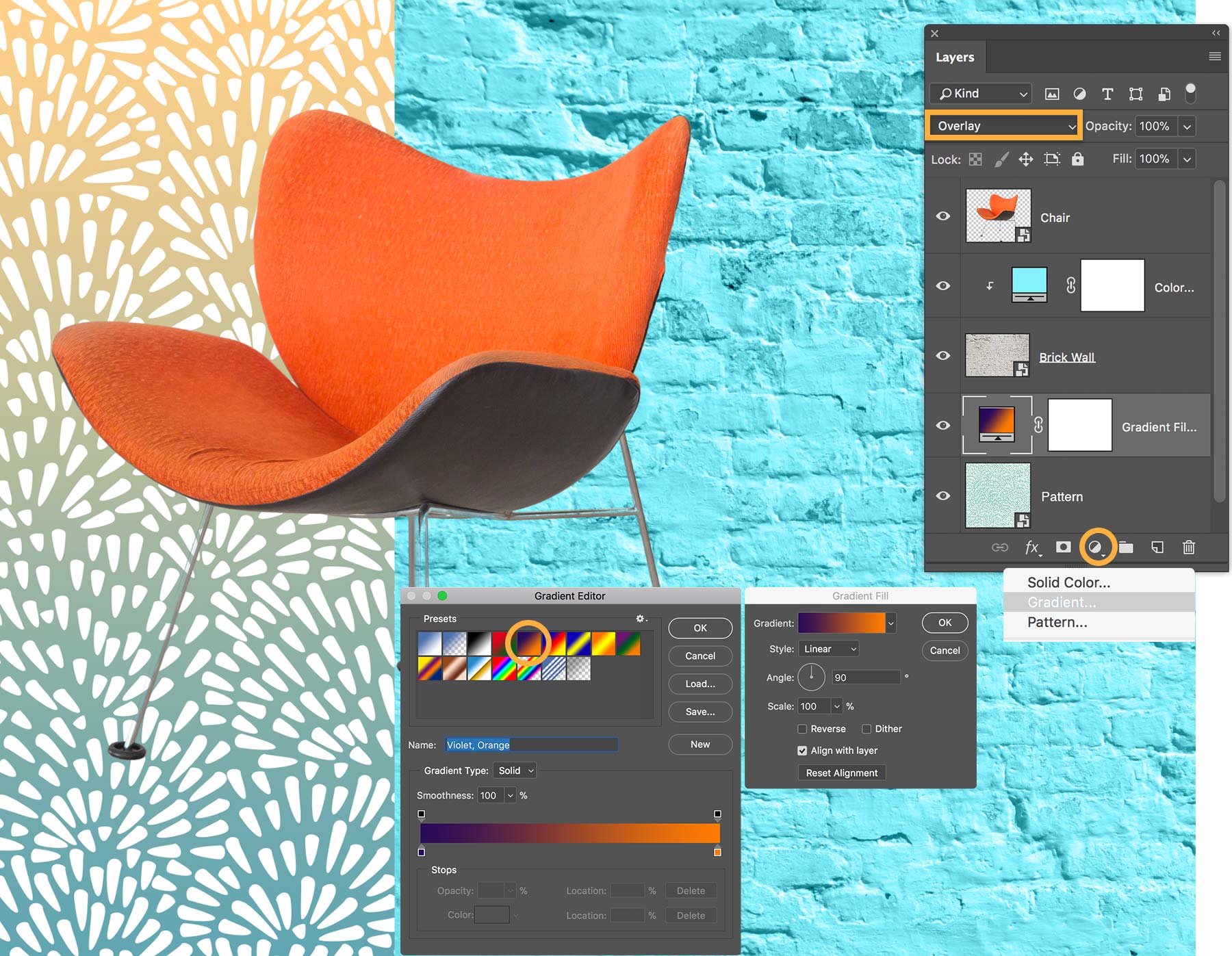Toggle visibility of the Pattern layer

942,495
